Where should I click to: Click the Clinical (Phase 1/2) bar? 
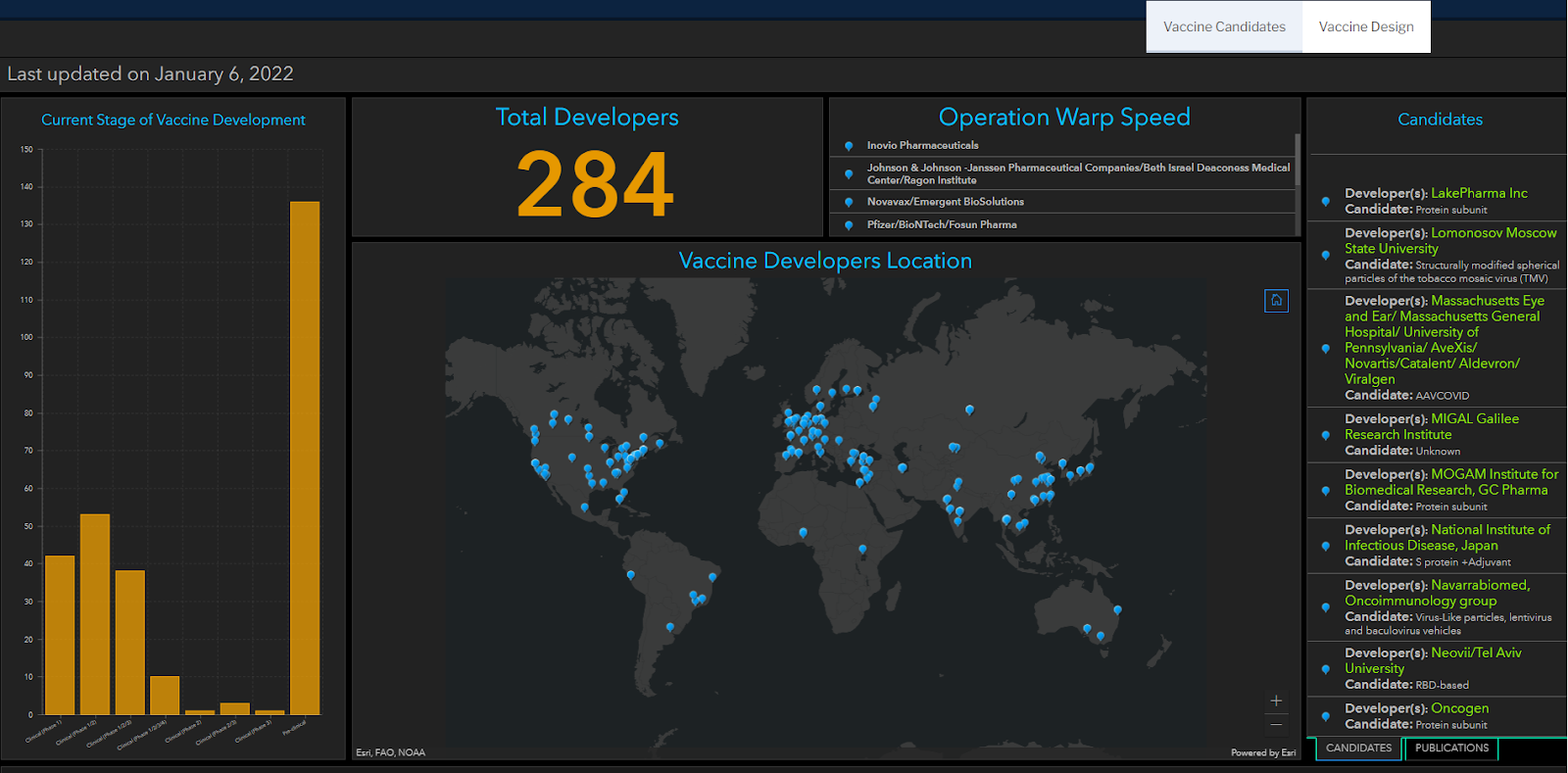pos(95,614)
